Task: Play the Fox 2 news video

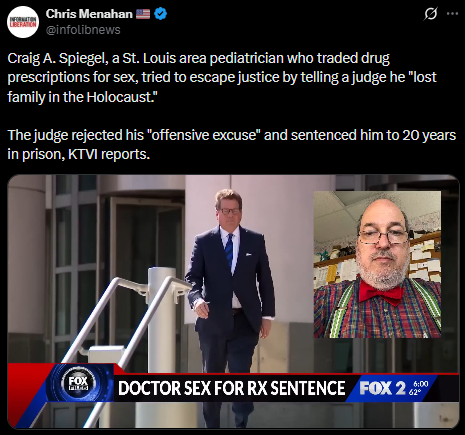Action: 233,301
